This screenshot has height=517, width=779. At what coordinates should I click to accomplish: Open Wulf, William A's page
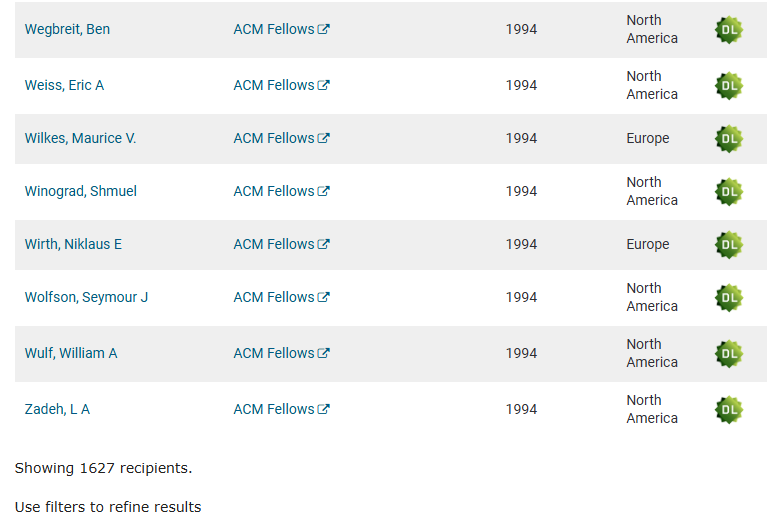click(71, 353)
